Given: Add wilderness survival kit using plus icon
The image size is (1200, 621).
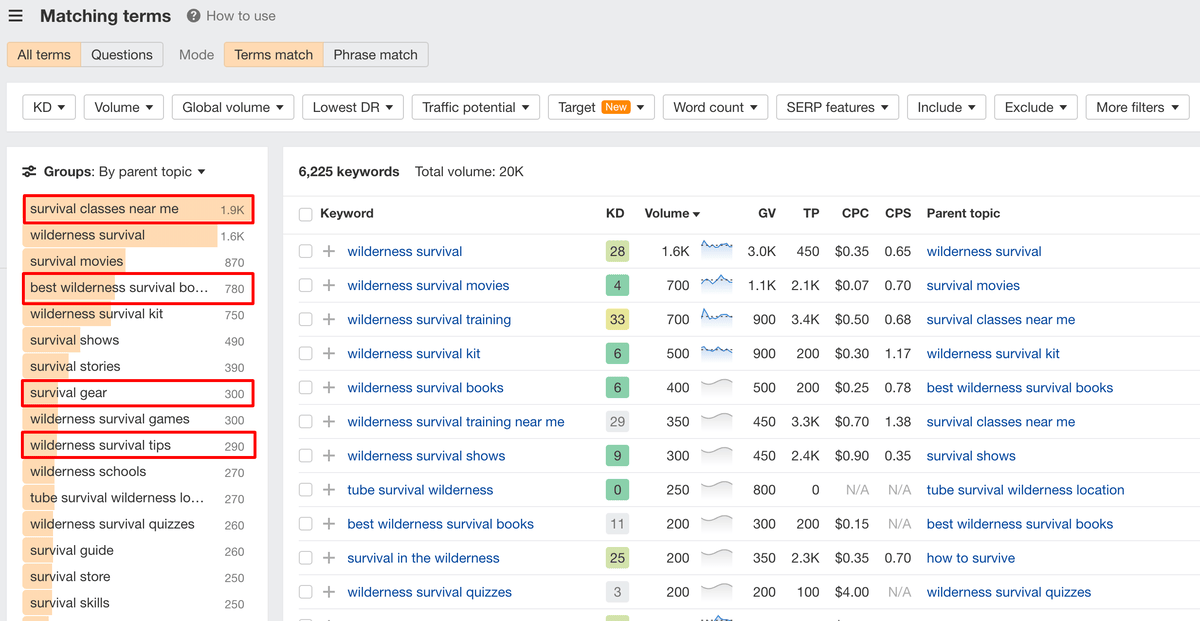Looking at the screenshot, I should pyautogui.click(x=329, y=354).
